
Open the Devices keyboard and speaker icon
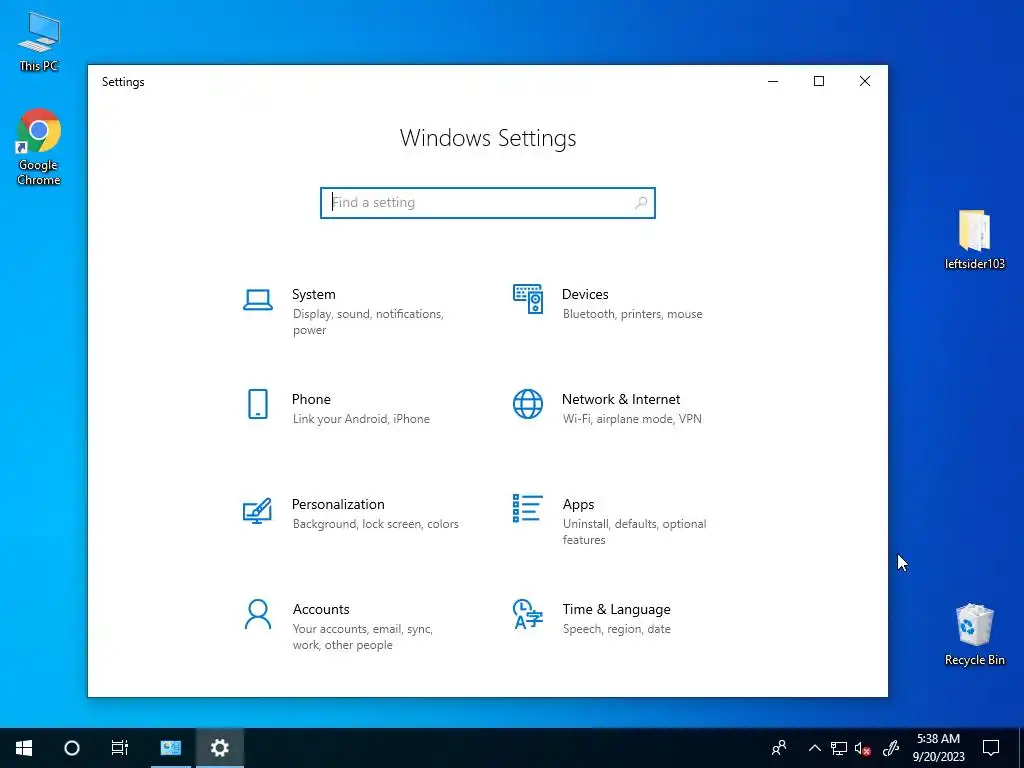coord(528,299)
